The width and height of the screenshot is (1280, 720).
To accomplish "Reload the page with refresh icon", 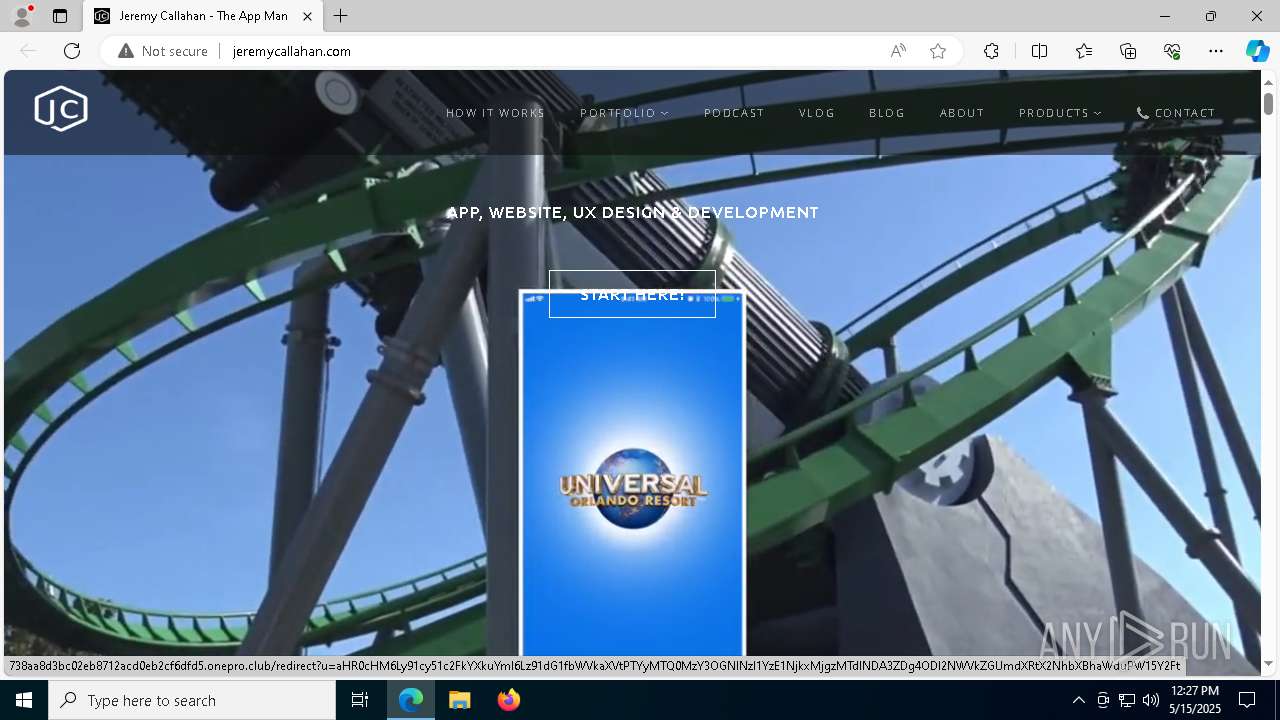I will (72, 51).
